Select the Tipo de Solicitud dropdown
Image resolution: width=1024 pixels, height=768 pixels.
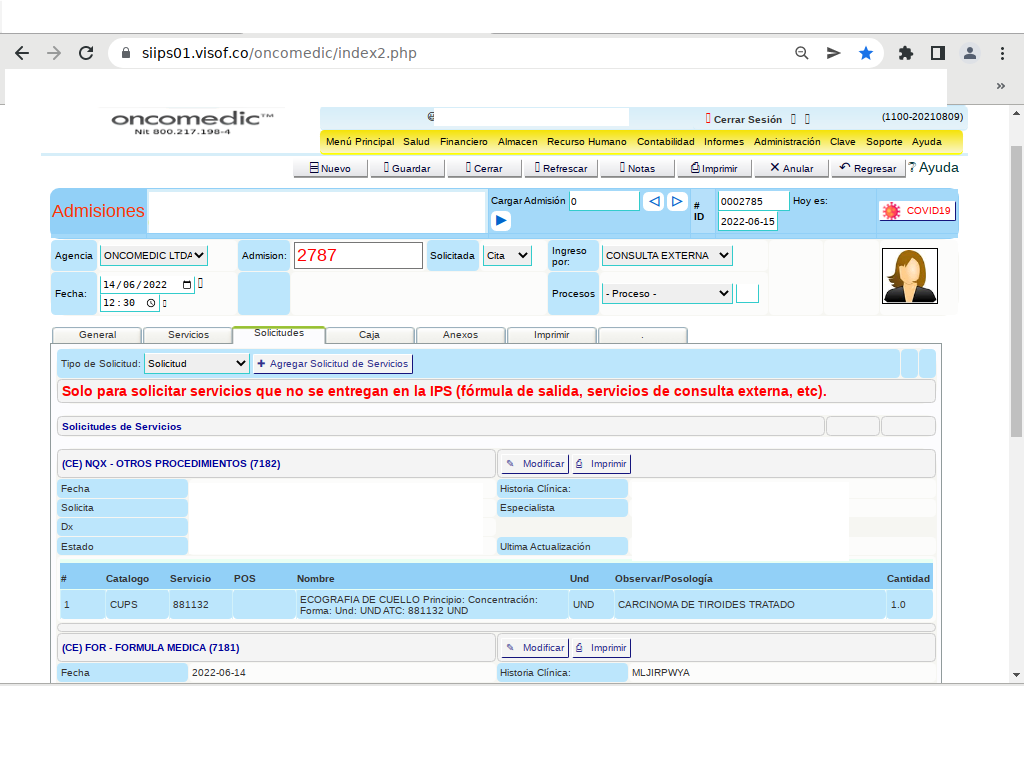click(x=197, y=364)
